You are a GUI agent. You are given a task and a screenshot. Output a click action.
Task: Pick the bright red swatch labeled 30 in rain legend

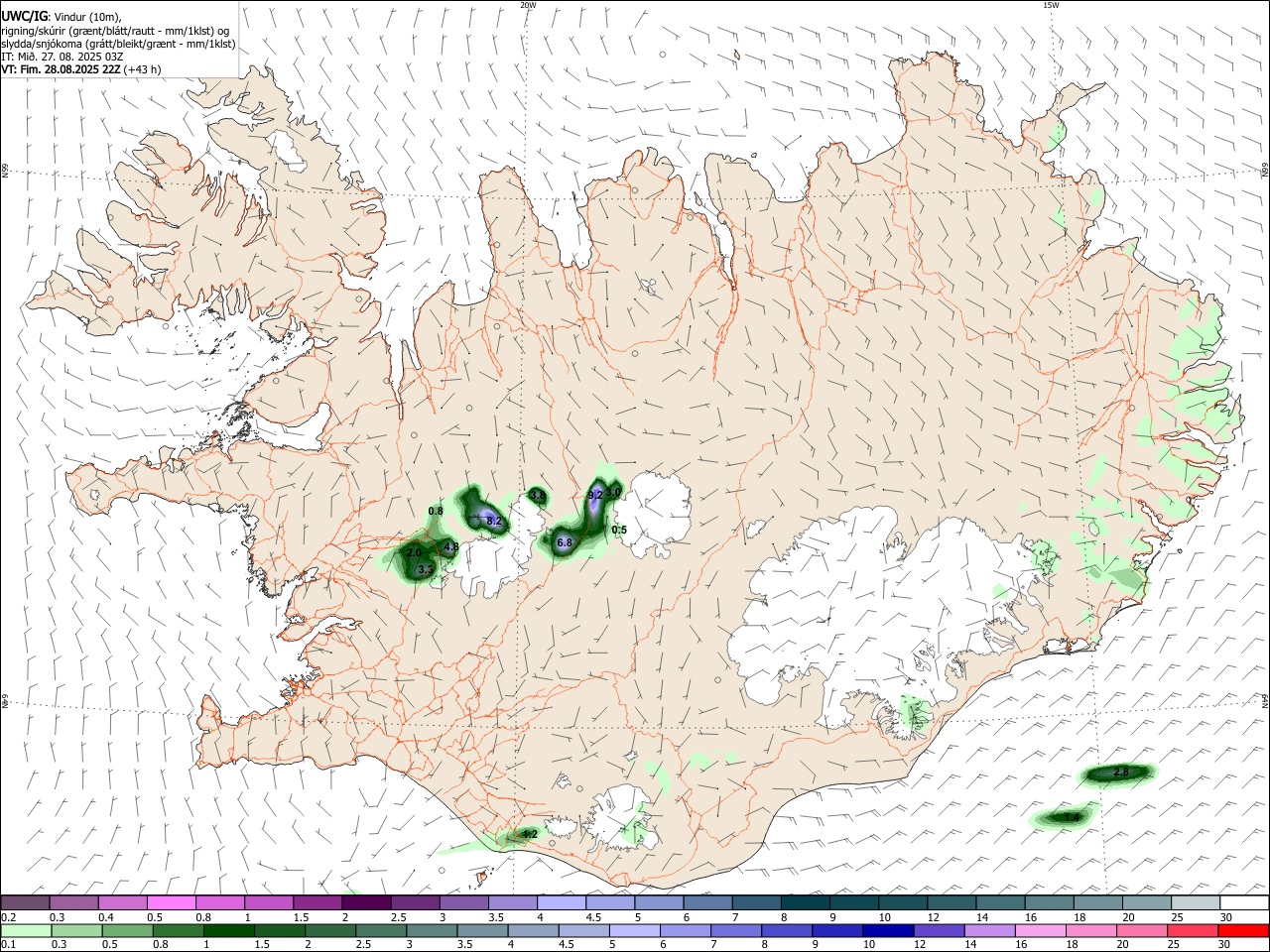(x=1243, y=930)
